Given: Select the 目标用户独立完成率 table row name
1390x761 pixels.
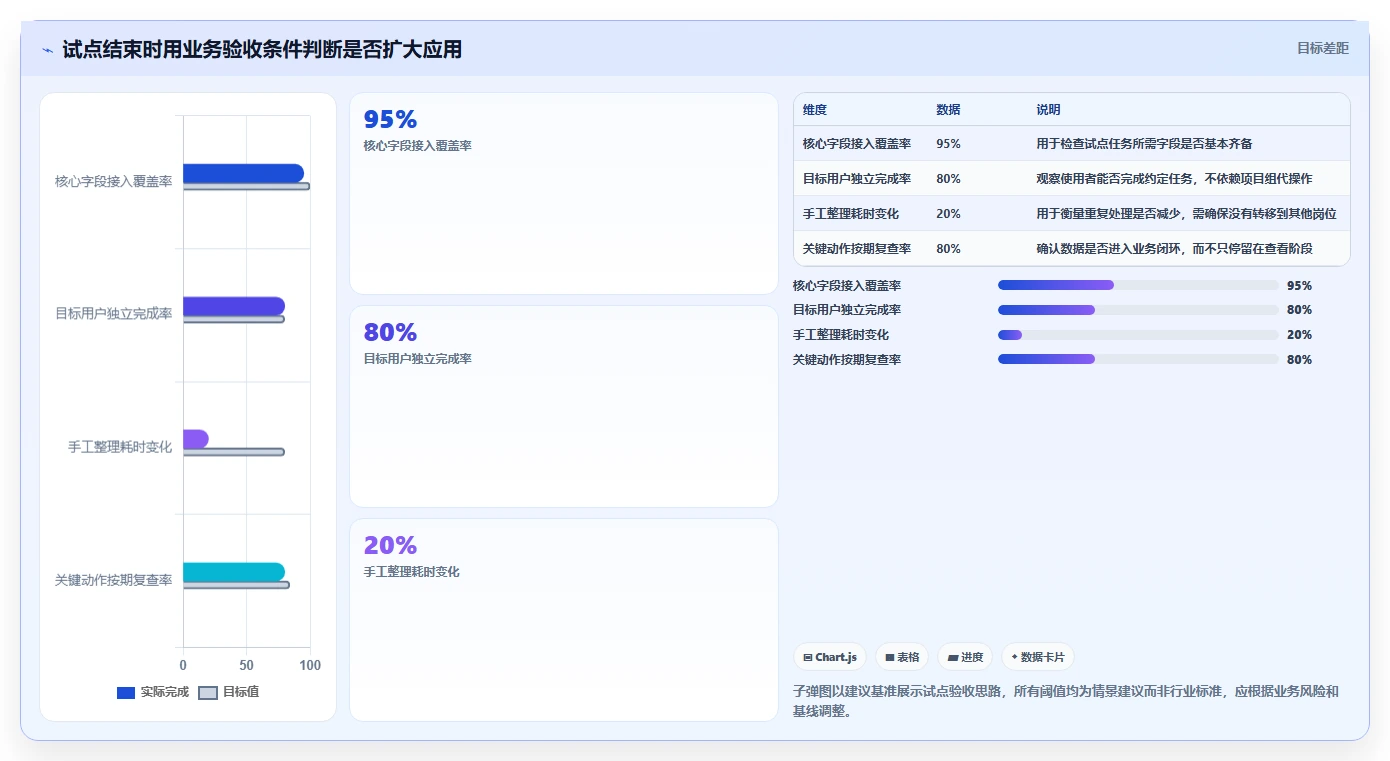Looking at the screenshot, I should pyautogui.click(x=857, y=179).
